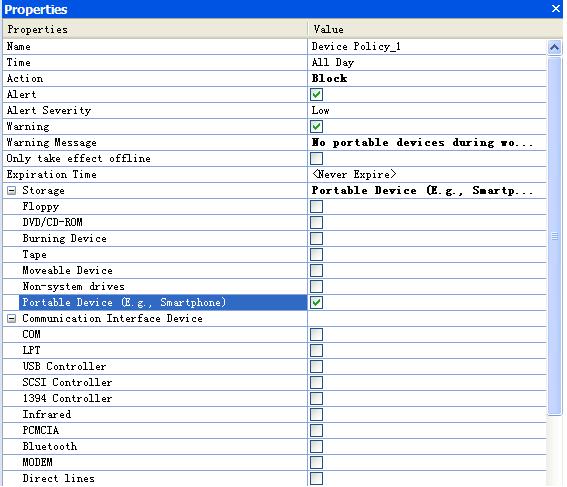Check the Non-system drives checkbox
This screenshot has height=487, width=567.
pyautogui.click(x=316, y=286)
